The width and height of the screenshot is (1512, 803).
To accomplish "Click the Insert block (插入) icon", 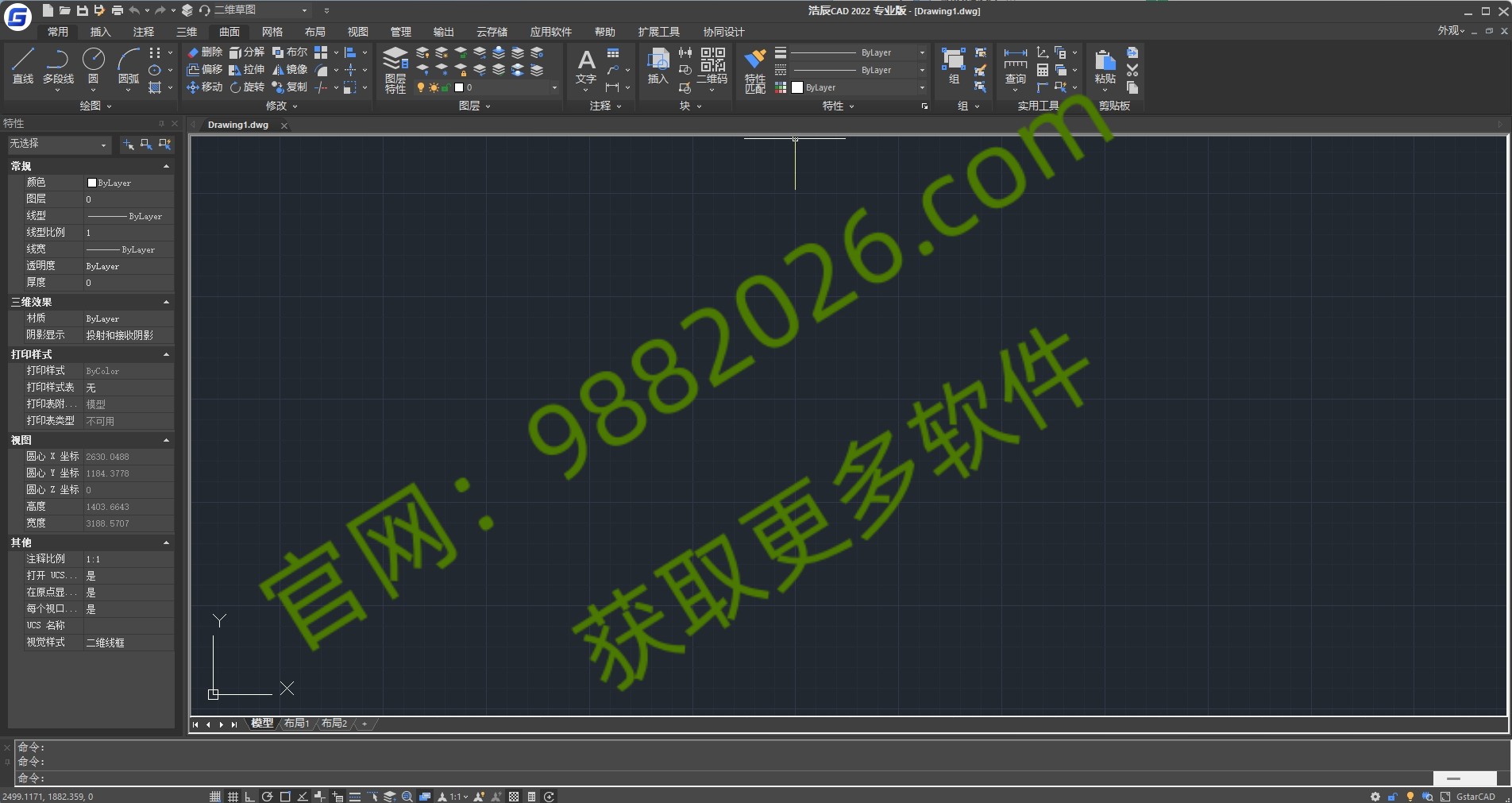I will pyautogui.click(x=658, y=66).
